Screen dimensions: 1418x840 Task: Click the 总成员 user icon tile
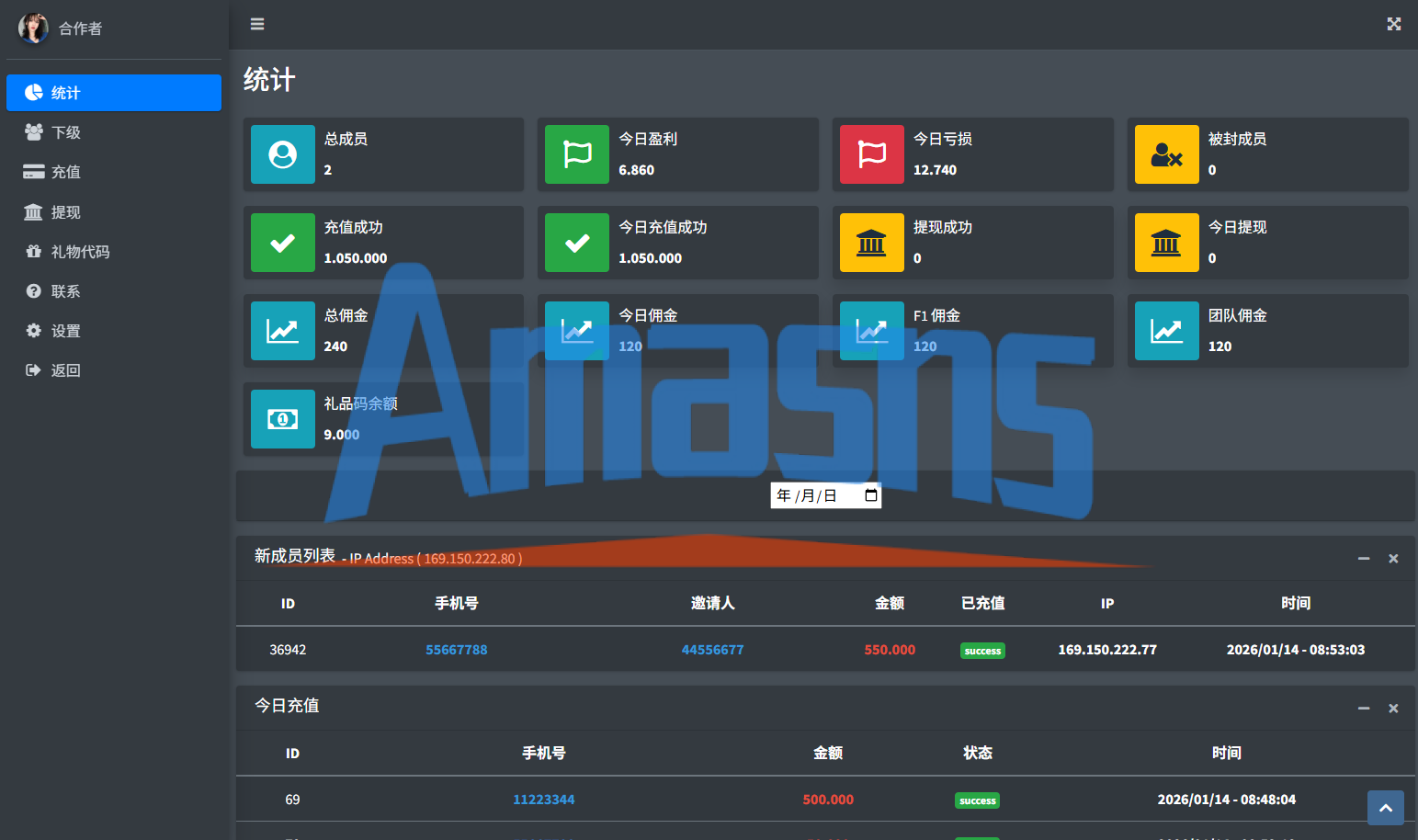[x=283, y=154]
